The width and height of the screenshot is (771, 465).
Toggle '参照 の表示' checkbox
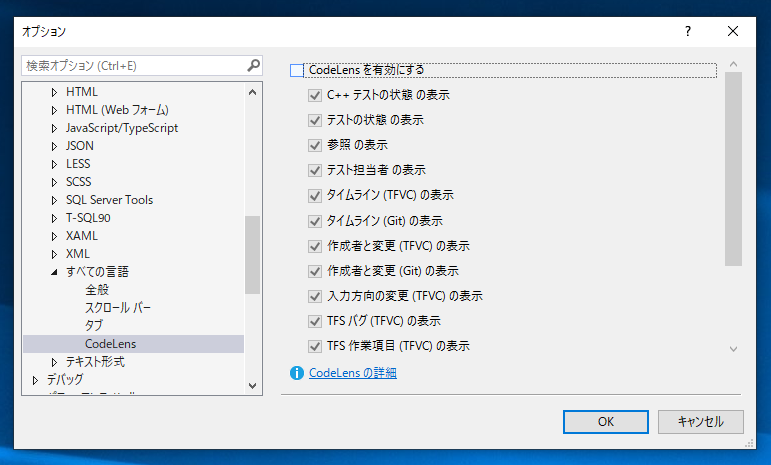315,145
